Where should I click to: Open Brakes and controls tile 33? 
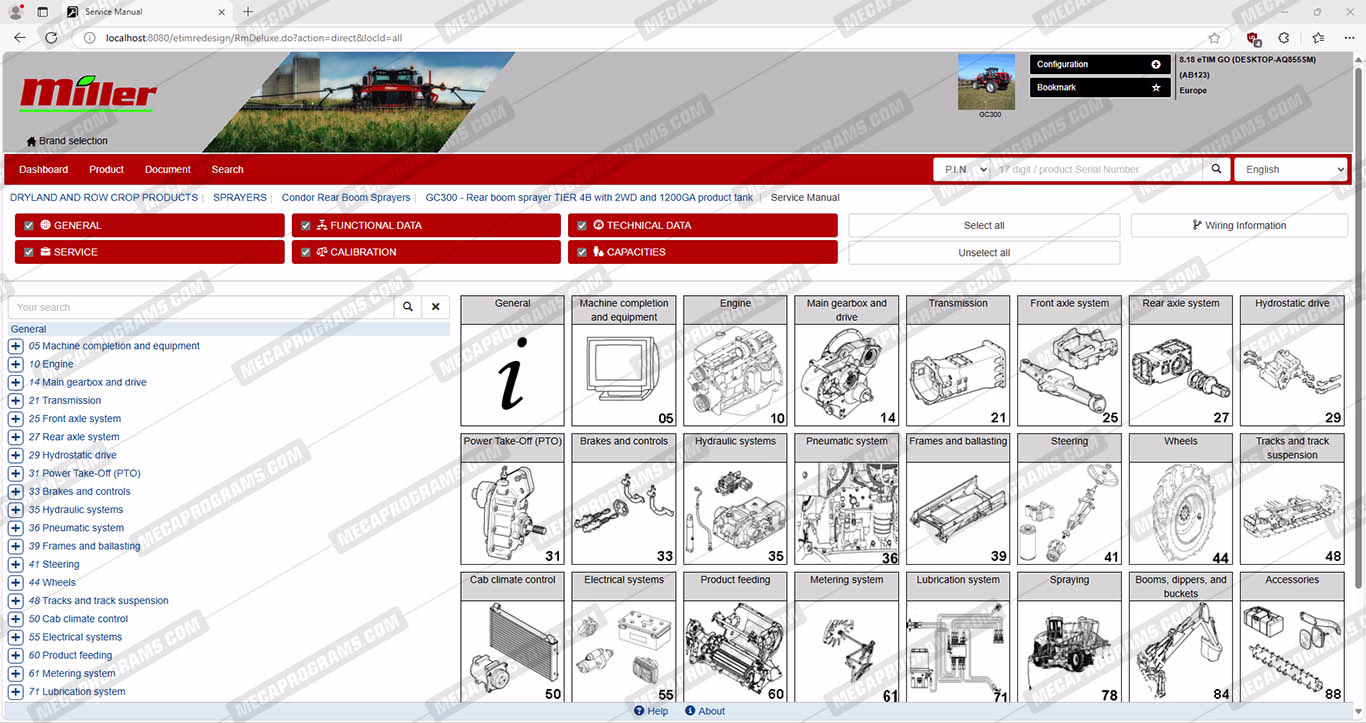point(624,499)
